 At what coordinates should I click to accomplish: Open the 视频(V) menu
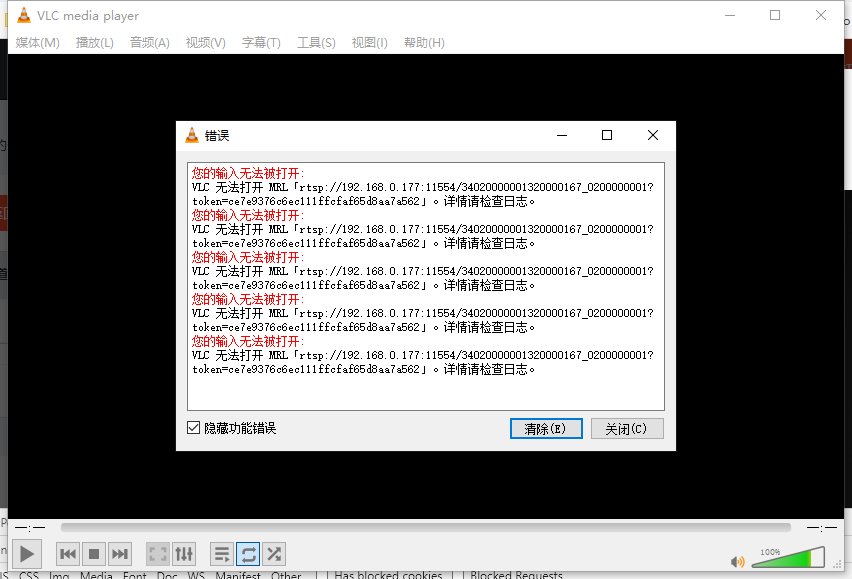tap(205, 43)
